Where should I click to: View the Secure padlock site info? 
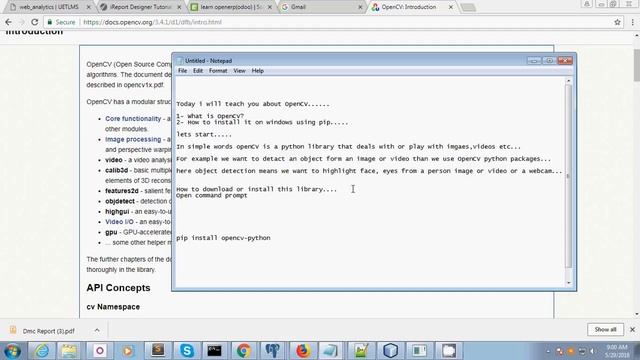tap(61, 22)
